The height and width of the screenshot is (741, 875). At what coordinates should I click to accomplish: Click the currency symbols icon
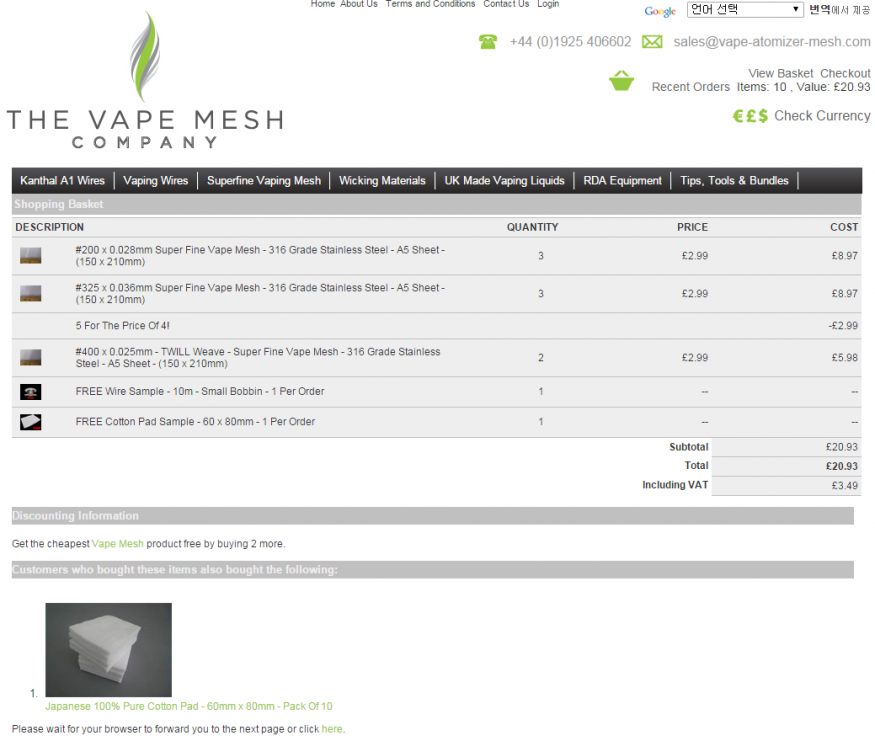click(750, 116)
